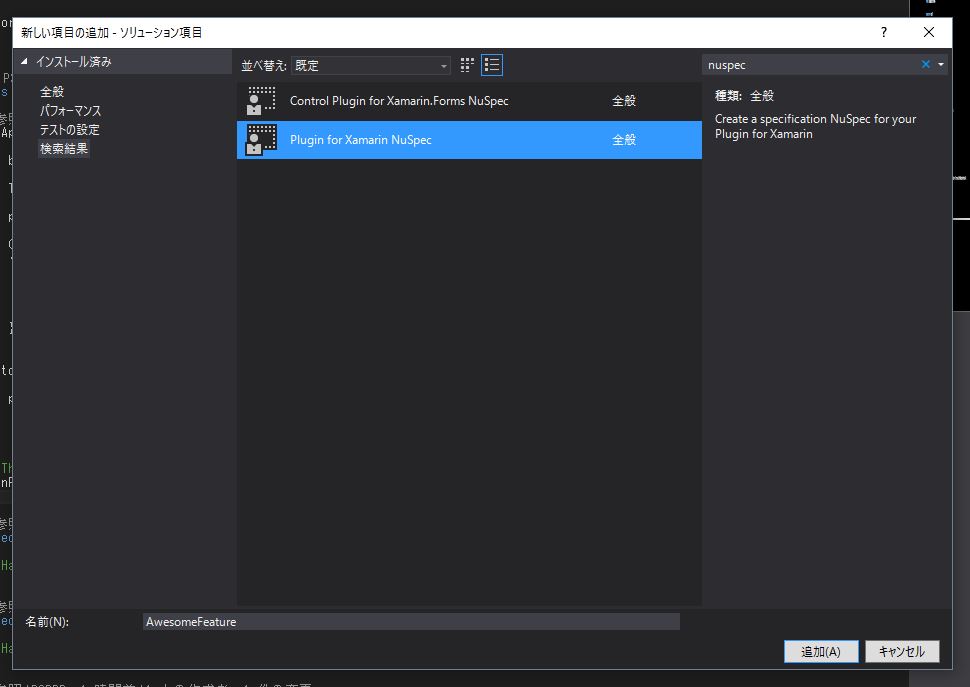Switch to the list details view
Viewport: 970px width, 687px height.
click(492, 64)
